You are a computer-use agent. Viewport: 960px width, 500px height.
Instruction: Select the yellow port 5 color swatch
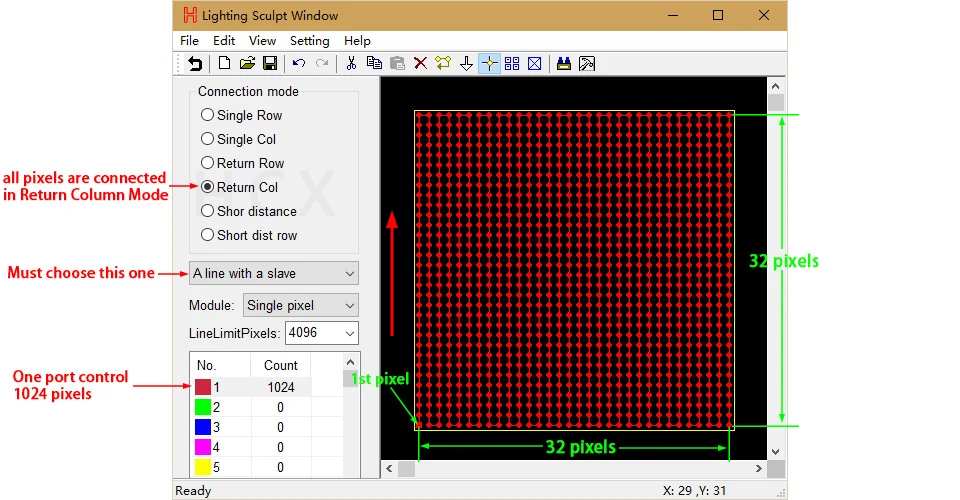click(x=203, y=468)
